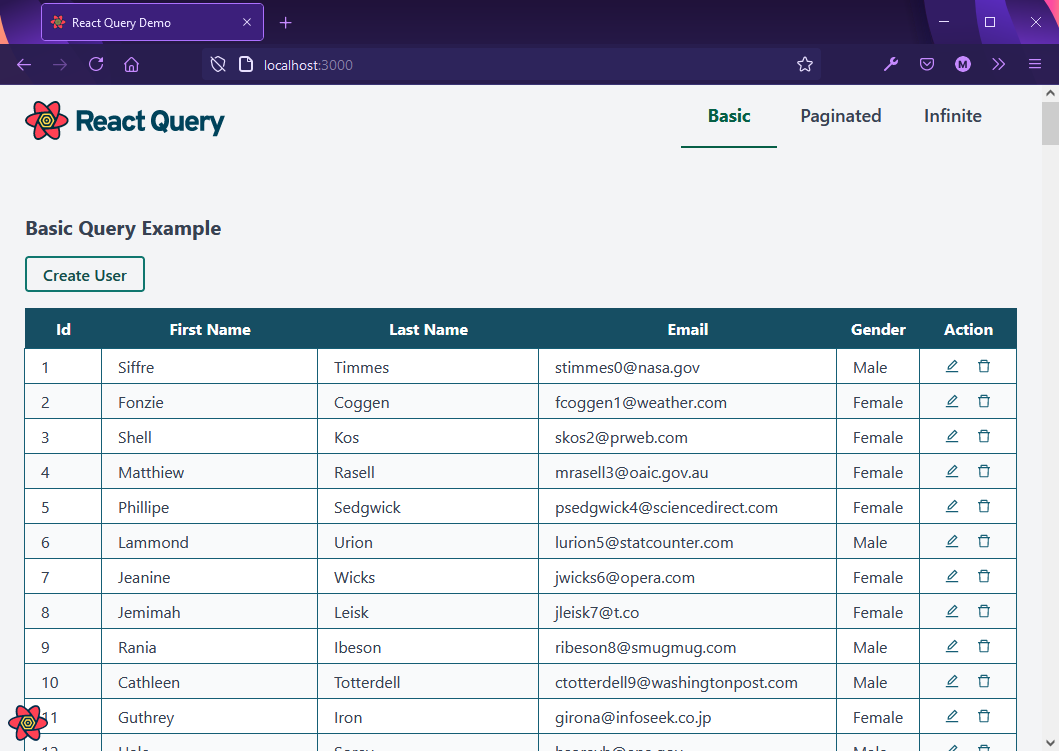Click the Create User button
1059x751 pixels.
[84, 273]
